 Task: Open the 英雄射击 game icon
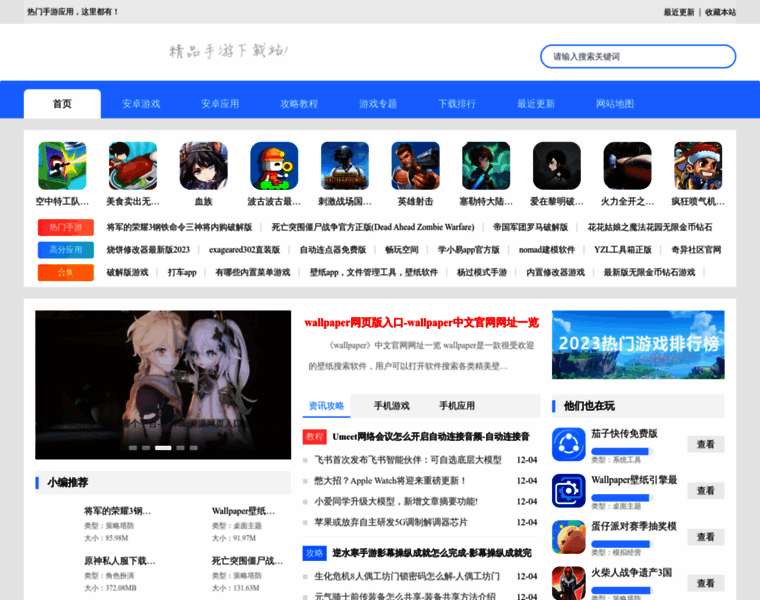tap(415, 166)
